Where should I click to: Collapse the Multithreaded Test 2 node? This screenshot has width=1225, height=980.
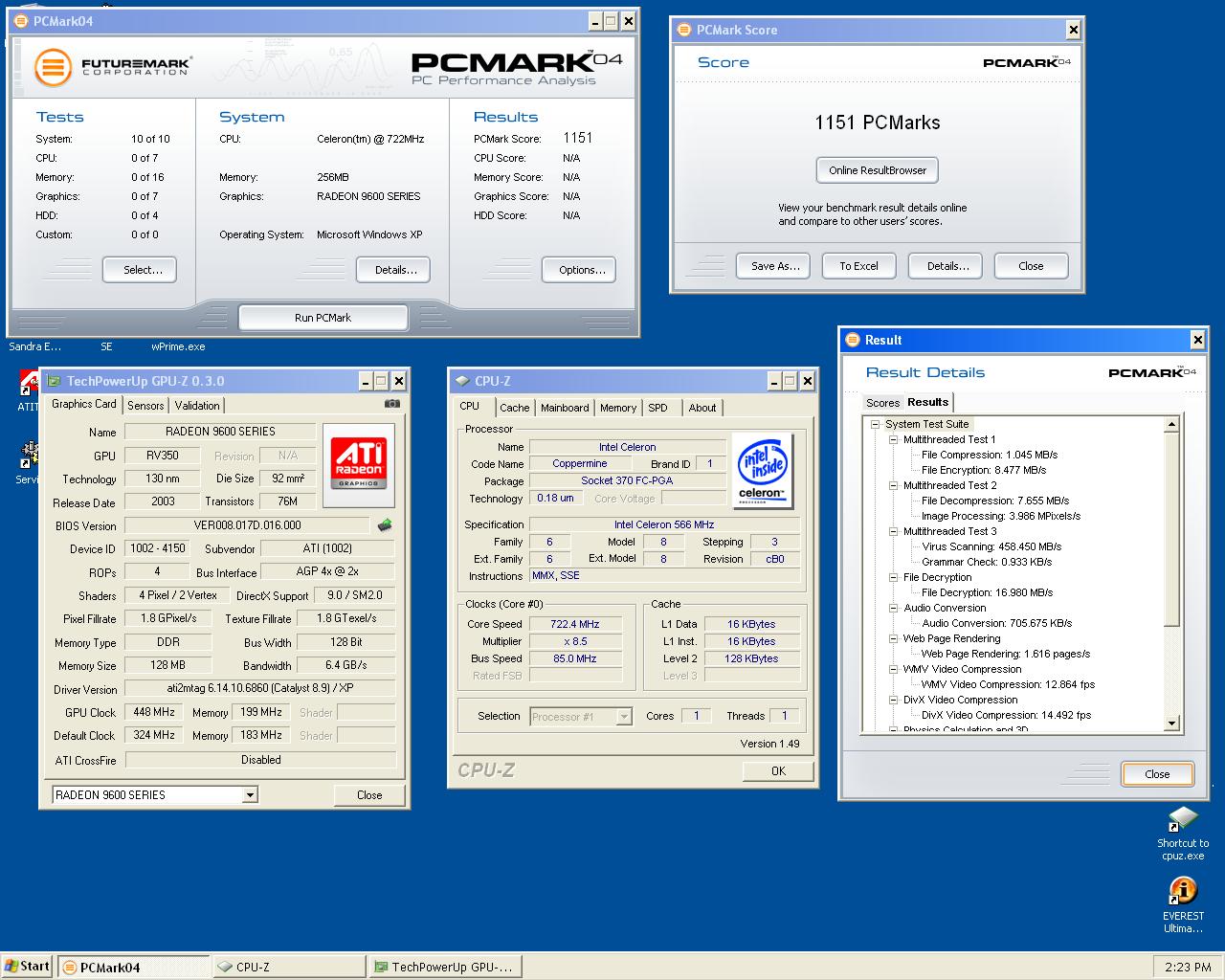[x=893, y=485]
